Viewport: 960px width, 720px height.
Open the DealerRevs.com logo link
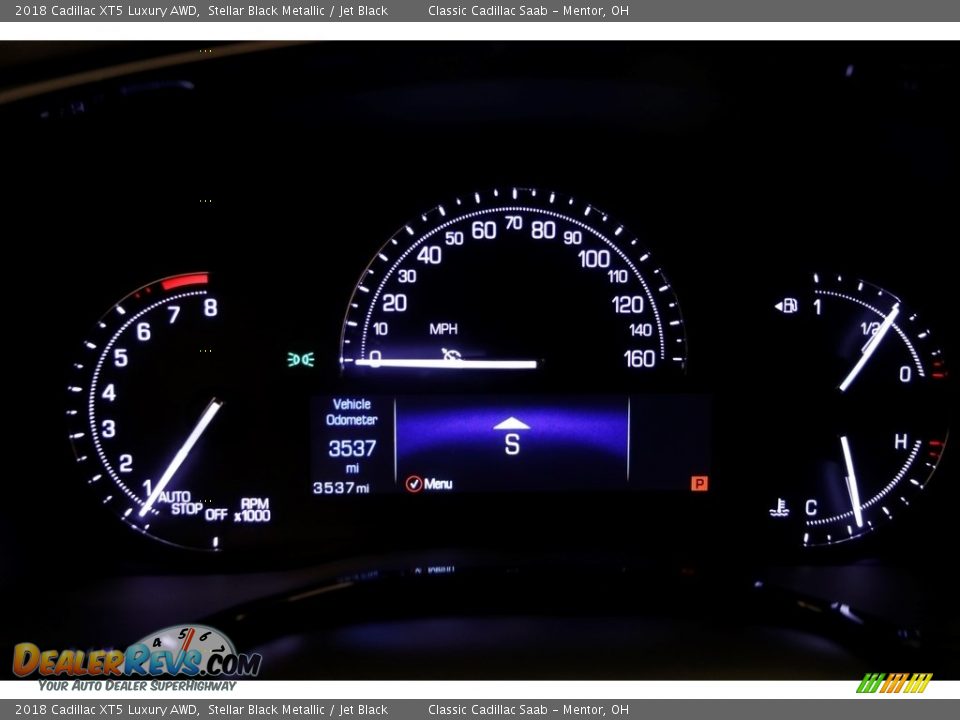136,658
